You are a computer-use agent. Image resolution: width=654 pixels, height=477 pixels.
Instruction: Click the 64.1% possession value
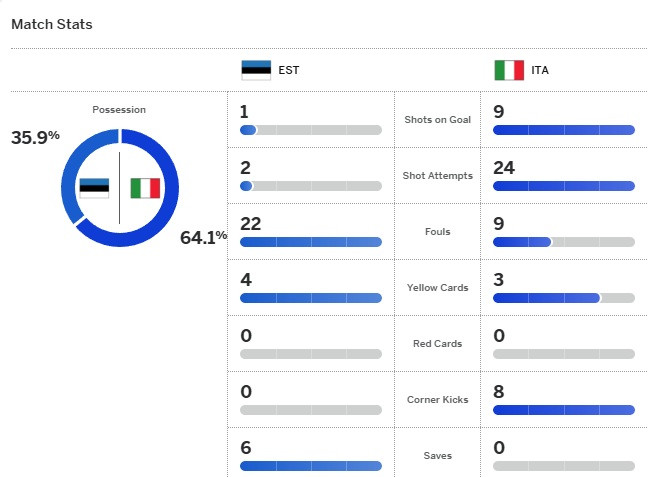203,237
